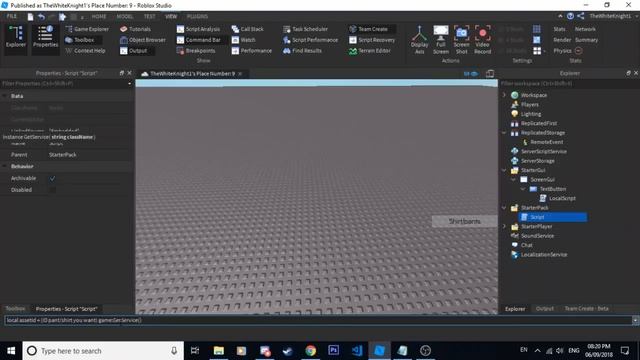Collapse the ScreenGui node
The image size is (640, 360).
(513, 180)
